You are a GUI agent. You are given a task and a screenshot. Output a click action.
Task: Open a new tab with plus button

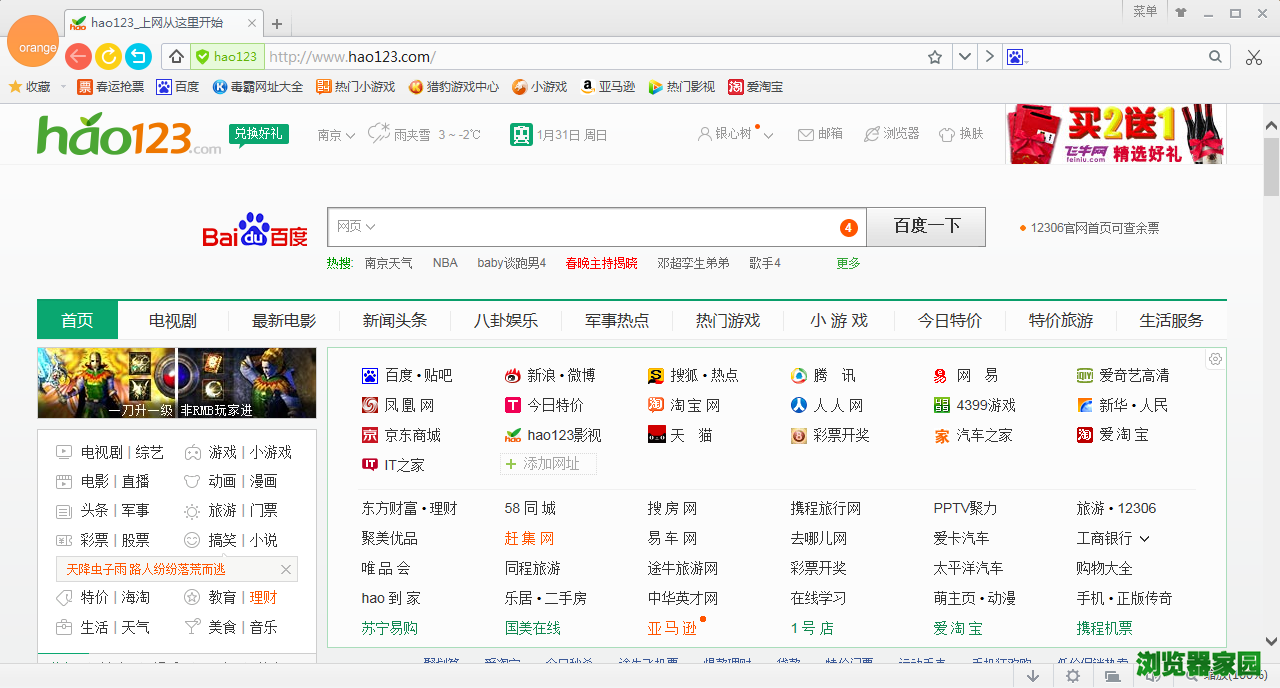[x=277, y=24]
